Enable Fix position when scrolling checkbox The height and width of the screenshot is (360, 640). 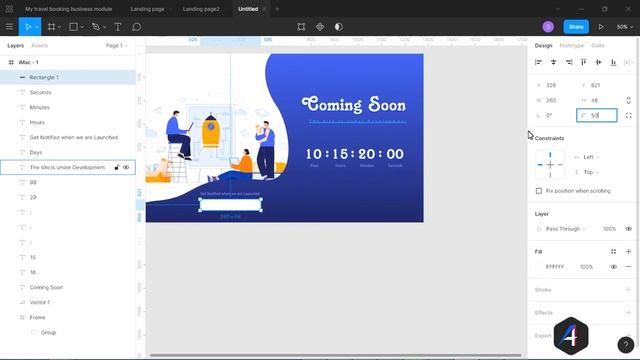(539, 191)
